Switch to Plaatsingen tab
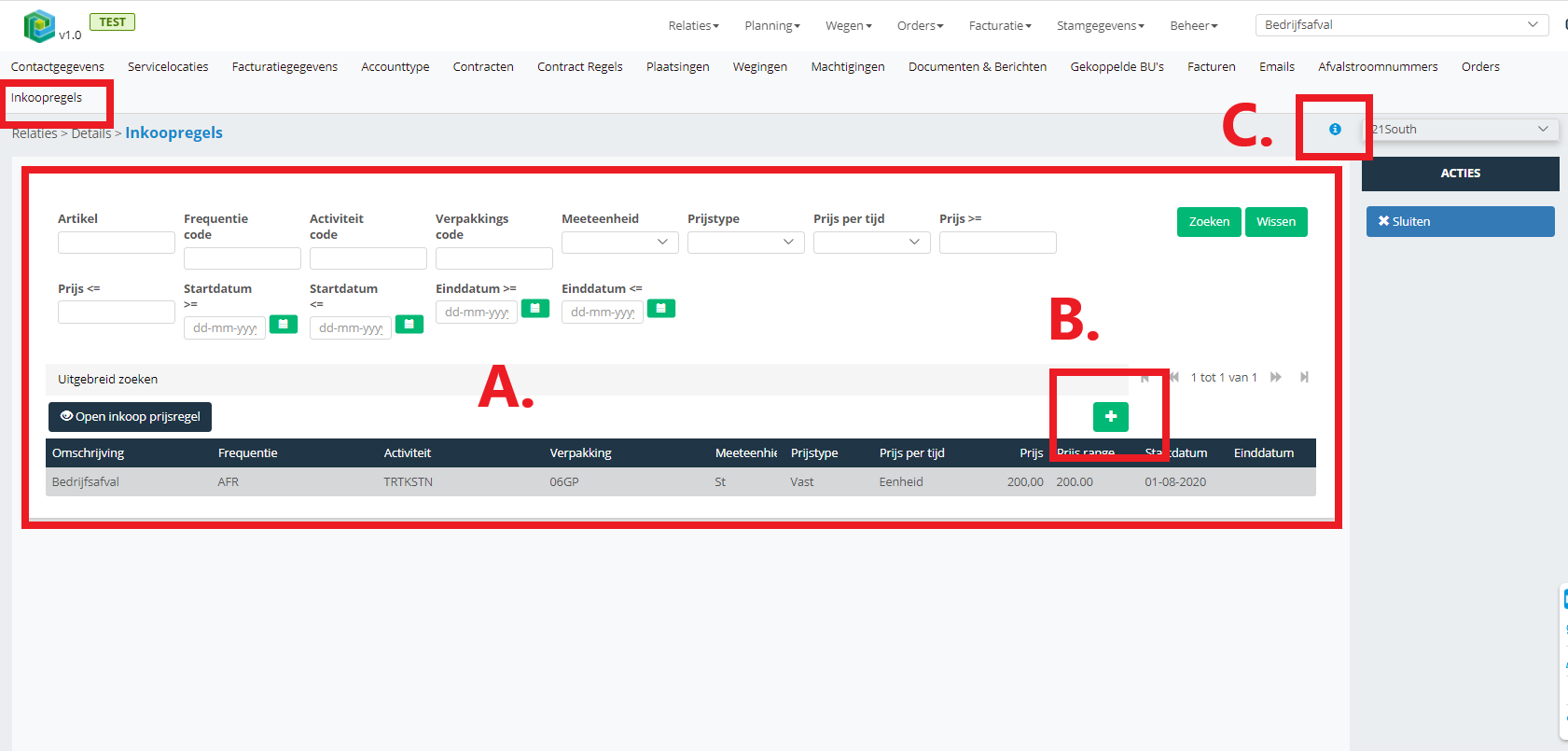This screenshot has height=751, width=1568. 678,66
